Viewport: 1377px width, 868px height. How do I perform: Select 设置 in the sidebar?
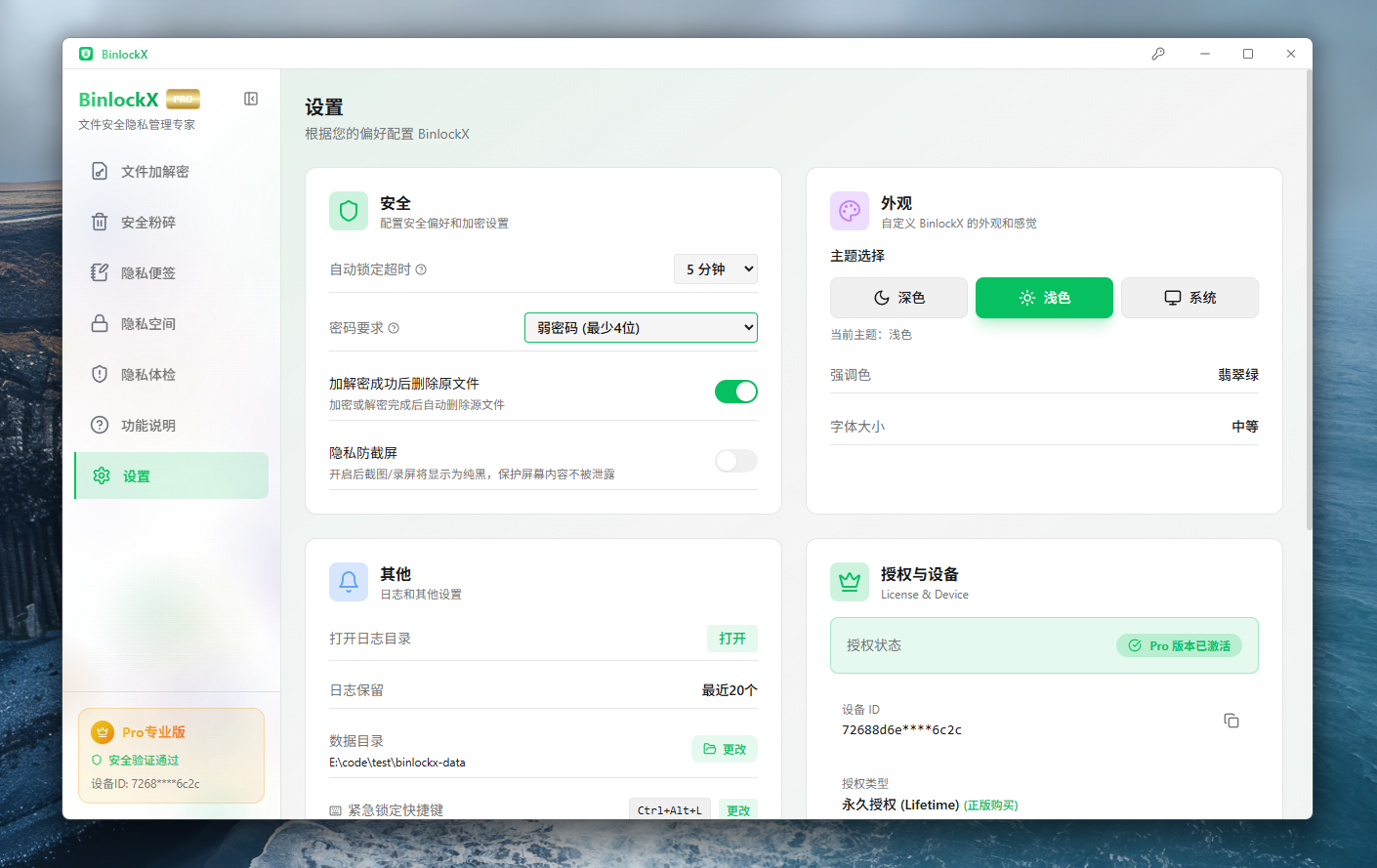click(x=171, y=475)
